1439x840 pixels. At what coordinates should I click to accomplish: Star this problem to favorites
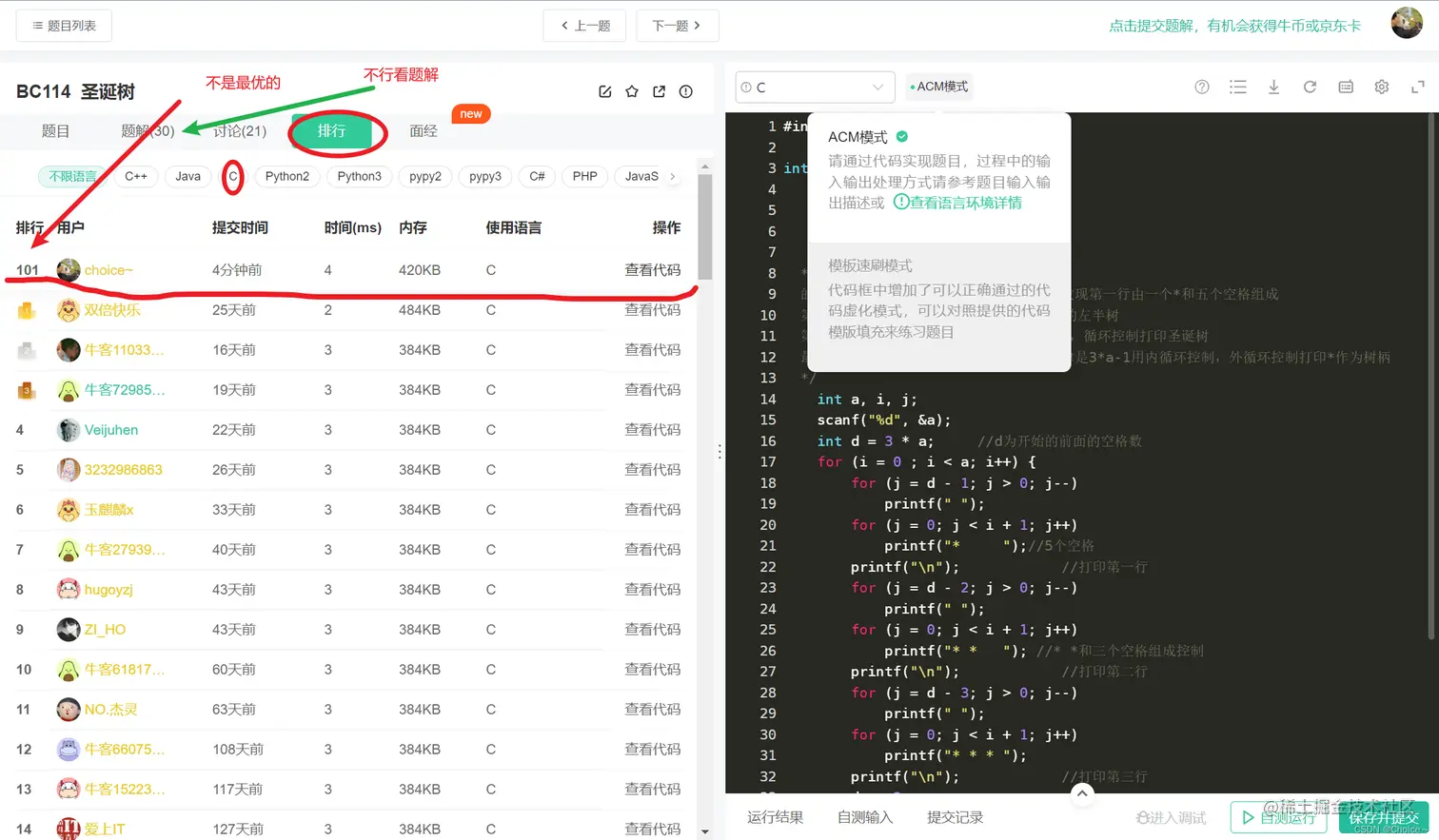pyautogui.click(x=631, y=91)
